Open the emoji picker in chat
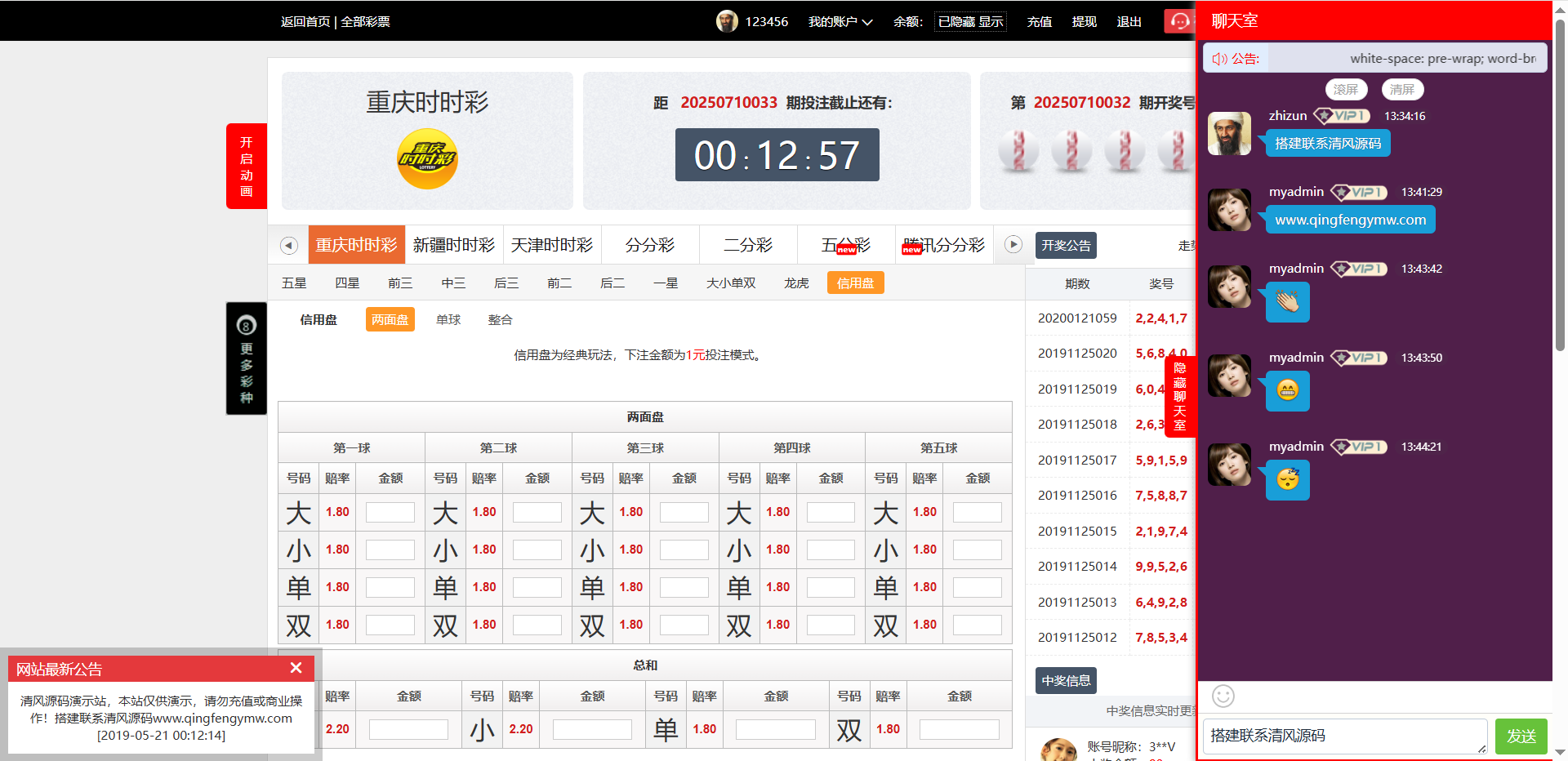Image resolution: width=1568 pixels, height=761 pixels. [1223, 696]
